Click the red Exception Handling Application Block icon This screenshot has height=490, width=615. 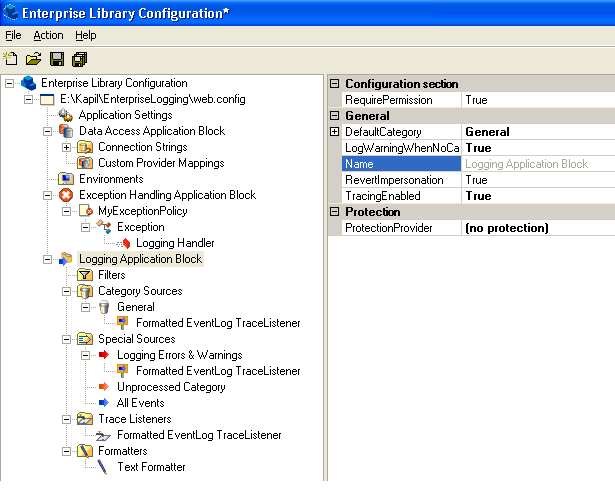(x=66, y=195)
